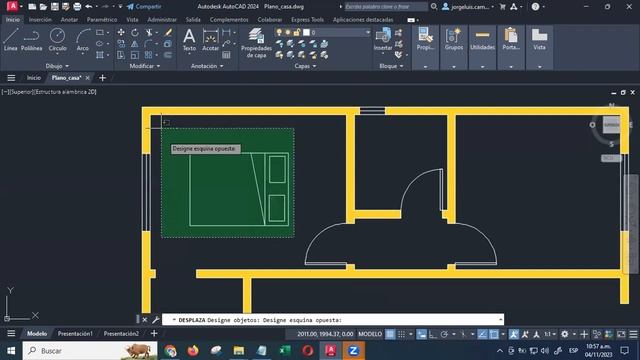Switch to the Paramétrico tab

tap(102, 20)
